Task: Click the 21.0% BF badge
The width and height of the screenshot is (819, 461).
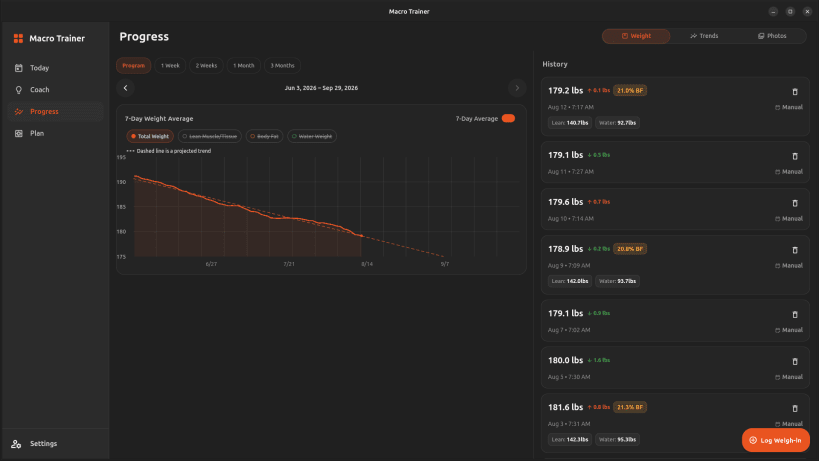Action: 630,90
